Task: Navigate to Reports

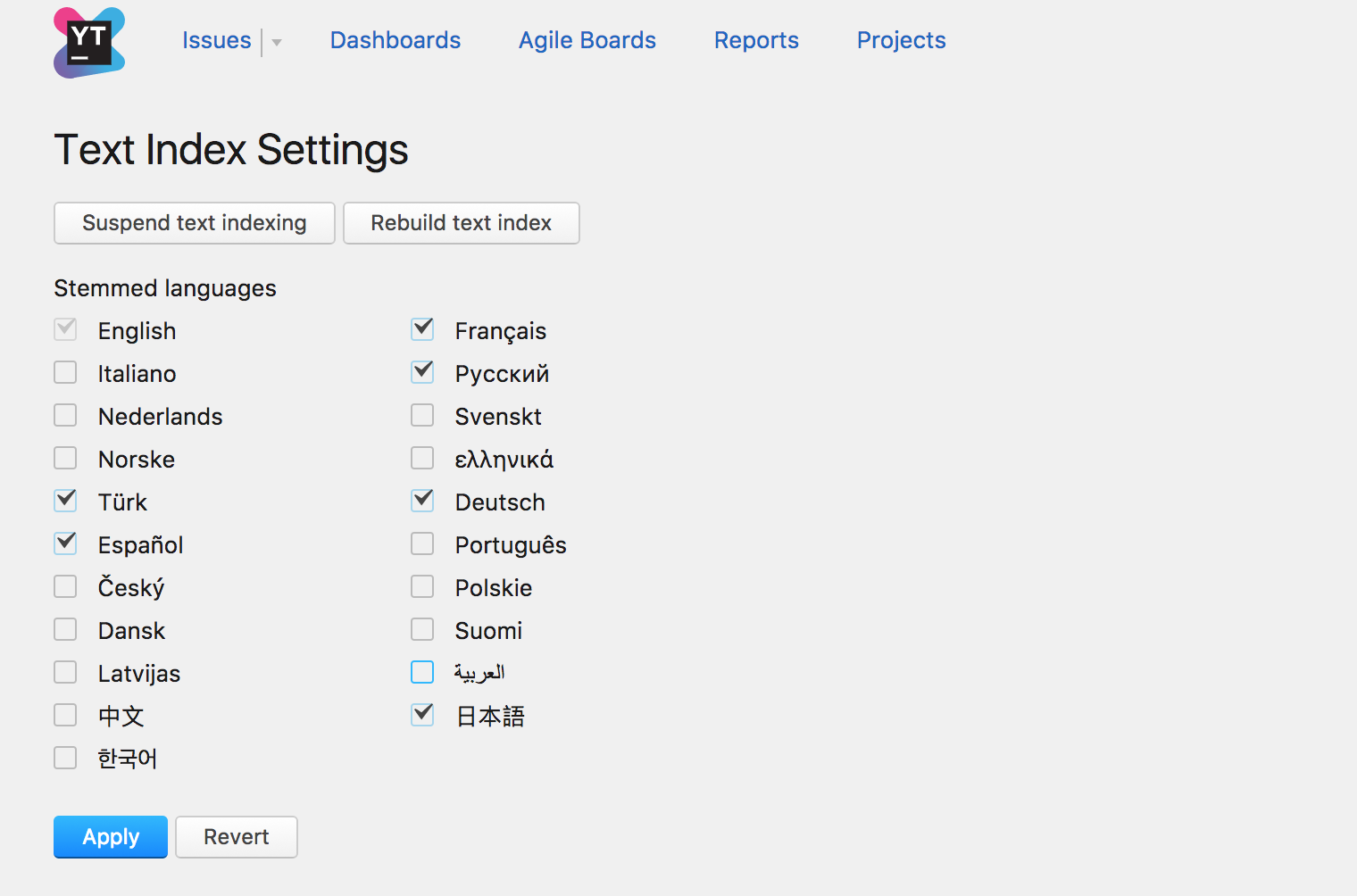Action: (x=756, y=40)
